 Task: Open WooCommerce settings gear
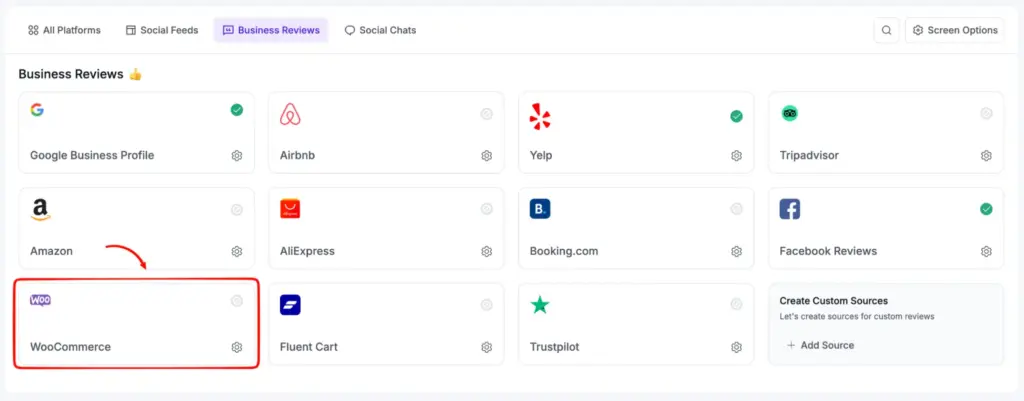coord(237,347)
